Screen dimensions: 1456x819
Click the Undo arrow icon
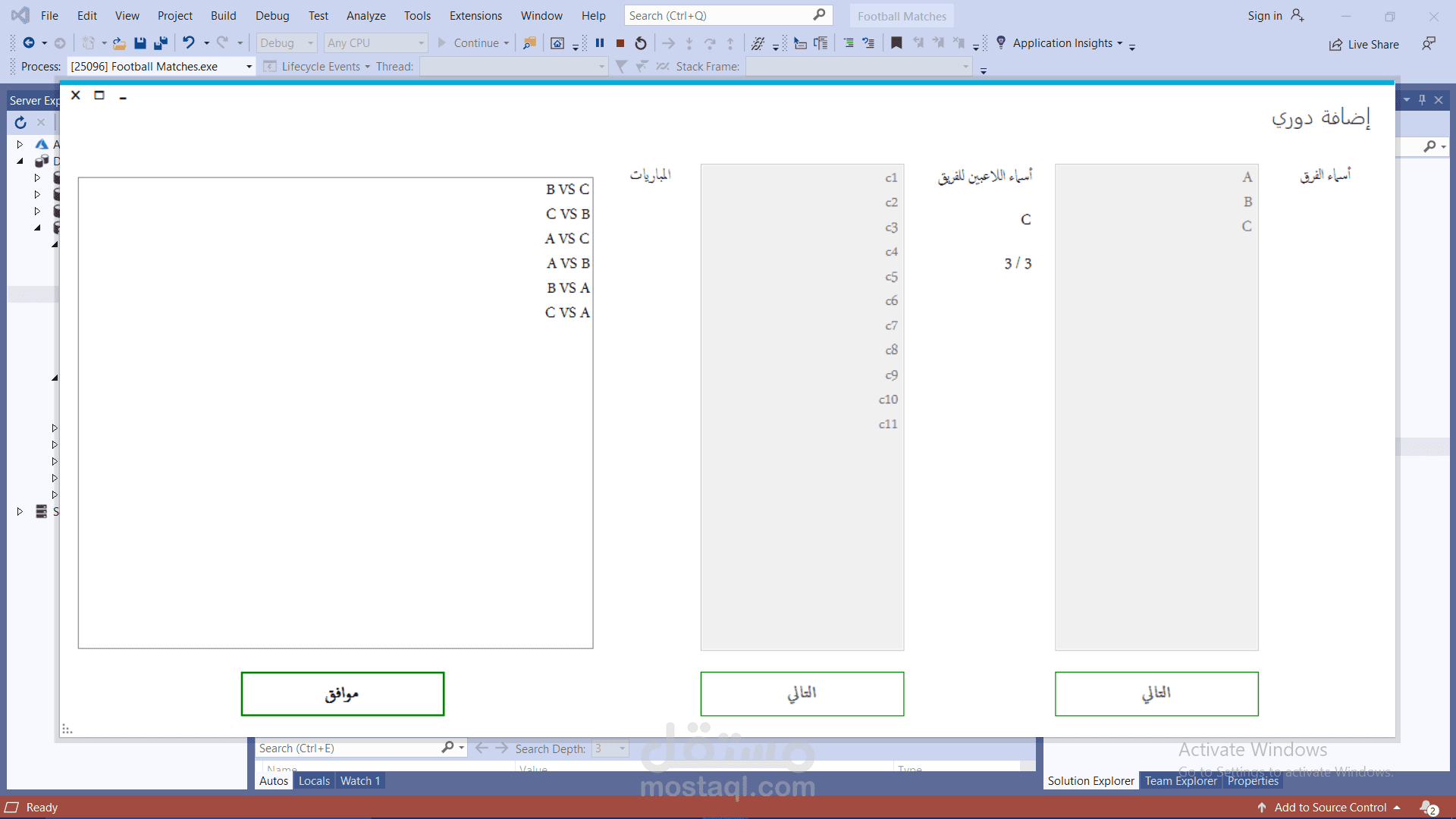pyautogui.click(x=189, y=43)
